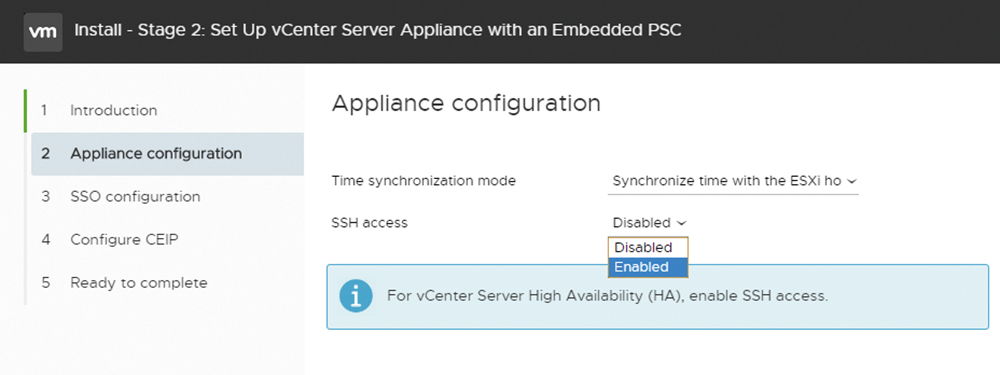Click the chevron next to Disabled
This screenshot has height=375, width=1000.
click(681, 223)
